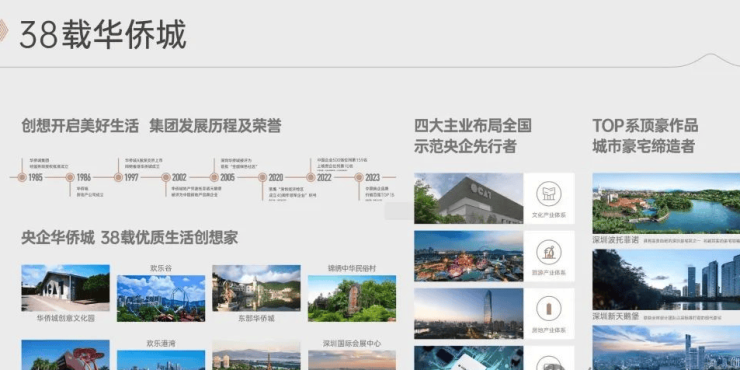
Task: Open the 深圳波托菲诺 lake photo
Action: tap(666, 203)
